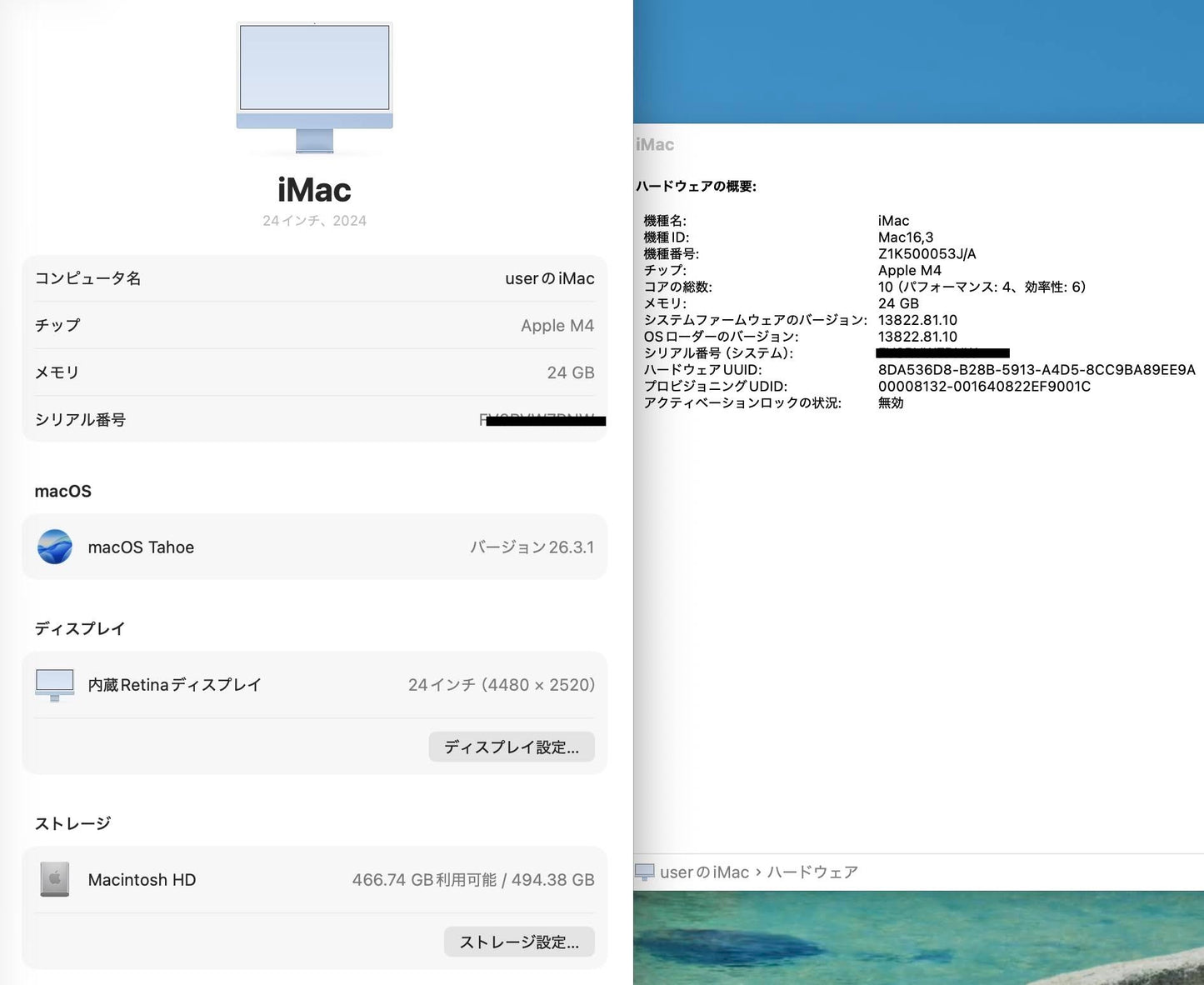This screenshot has width=1204, height=985.
Task: Click OSローダーのバージョン value
Action: coord(917,337)
